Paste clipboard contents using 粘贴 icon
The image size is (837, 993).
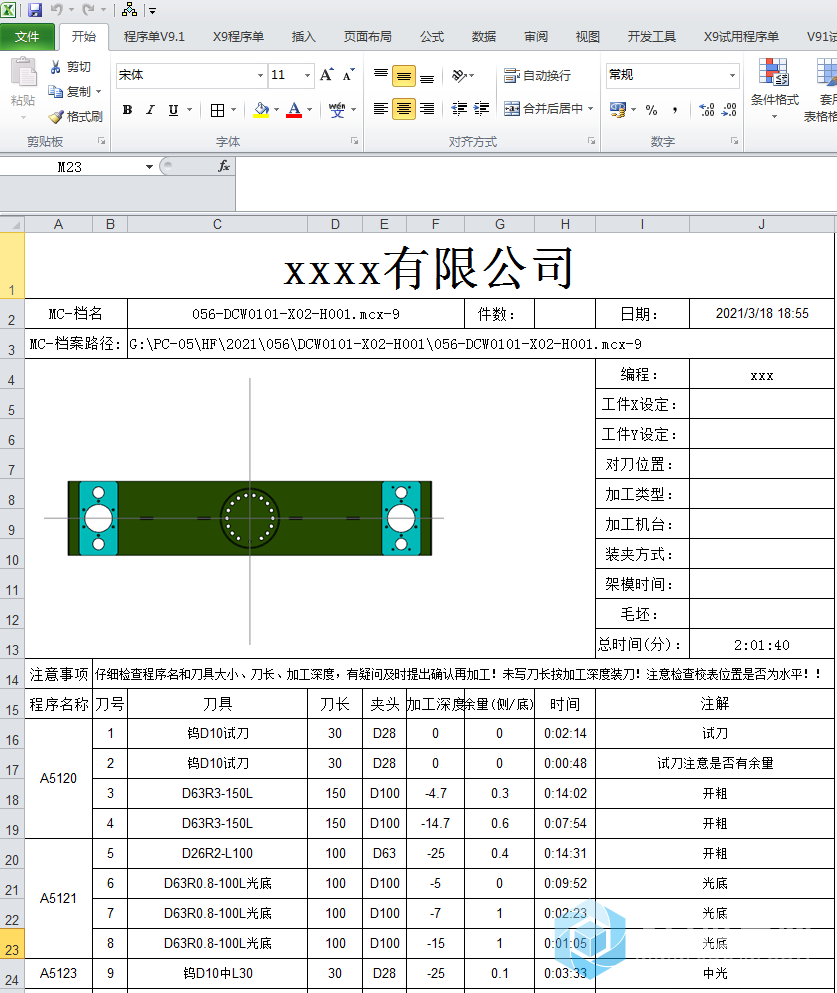coord(23,73)
